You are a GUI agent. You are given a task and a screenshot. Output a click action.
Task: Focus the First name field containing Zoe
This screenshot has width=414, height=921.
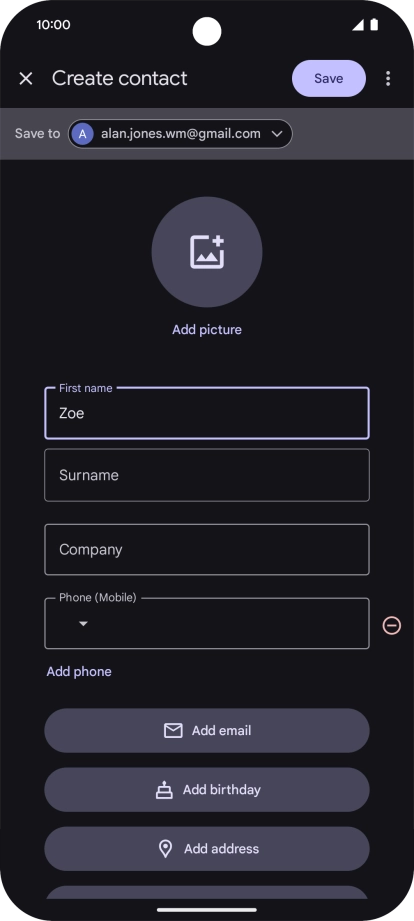[x=207, y=413]
